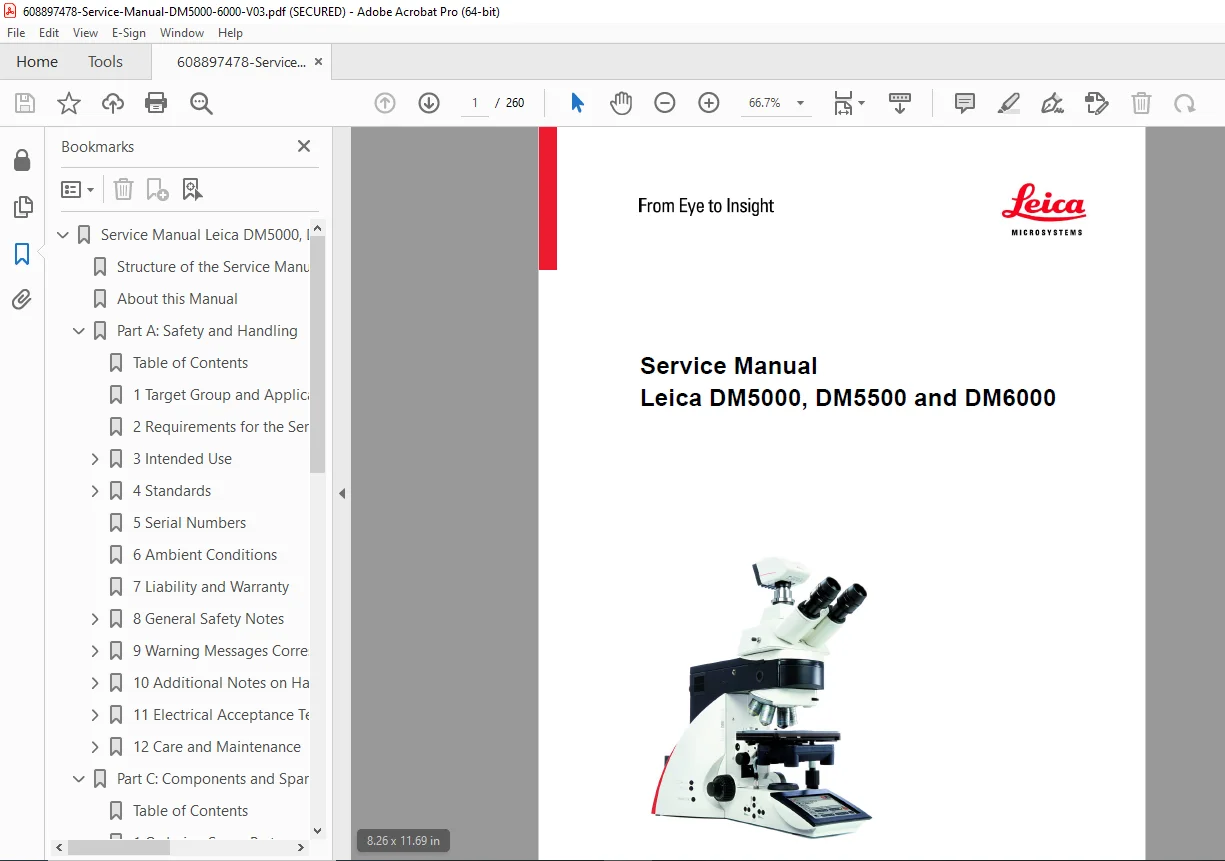
Task: Expand 11 Electrical Acceptance bookmark
Action: [x=95, y=715]
